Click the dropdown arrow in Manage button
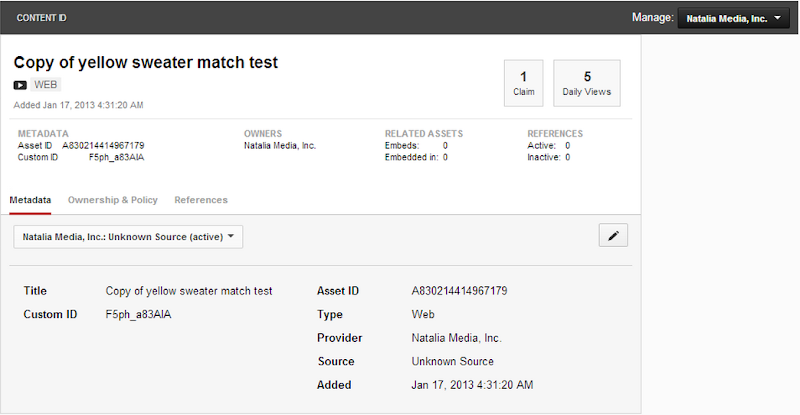The height and width of the screenshot is (415, 800). coord(778,18)
